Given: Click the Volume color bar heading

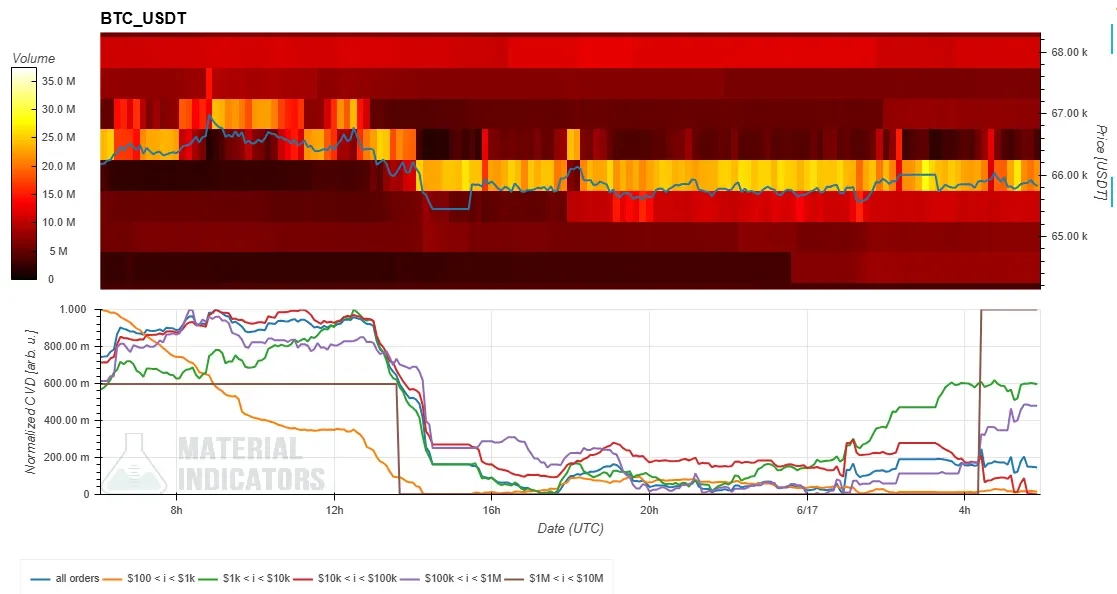Looking at the screenshot, I should pyautogui.click(x=33, y=58).
